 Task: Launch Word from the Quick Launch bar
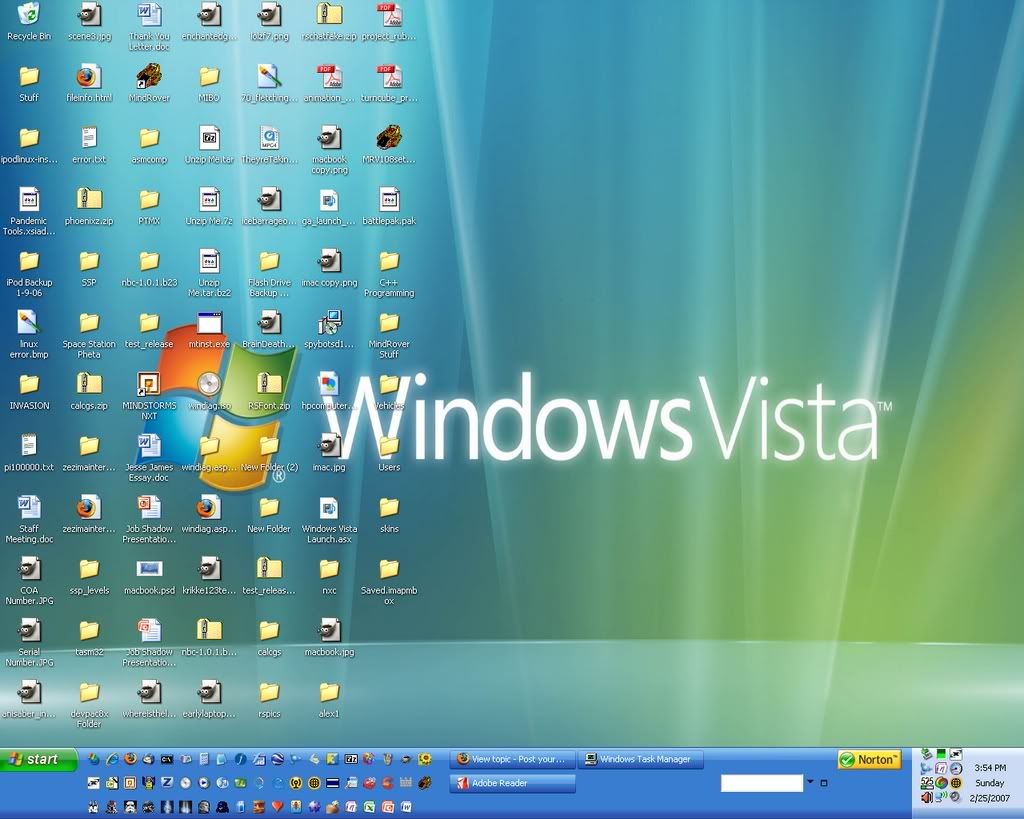point(406,807)
